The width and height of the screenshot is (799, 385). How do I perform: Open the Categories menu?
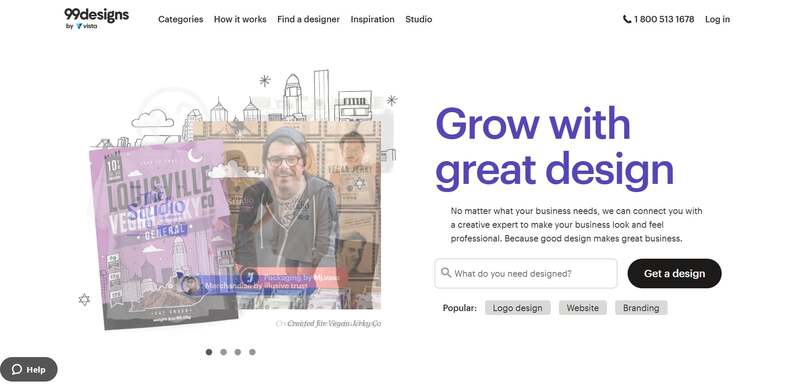click(180, 19)
